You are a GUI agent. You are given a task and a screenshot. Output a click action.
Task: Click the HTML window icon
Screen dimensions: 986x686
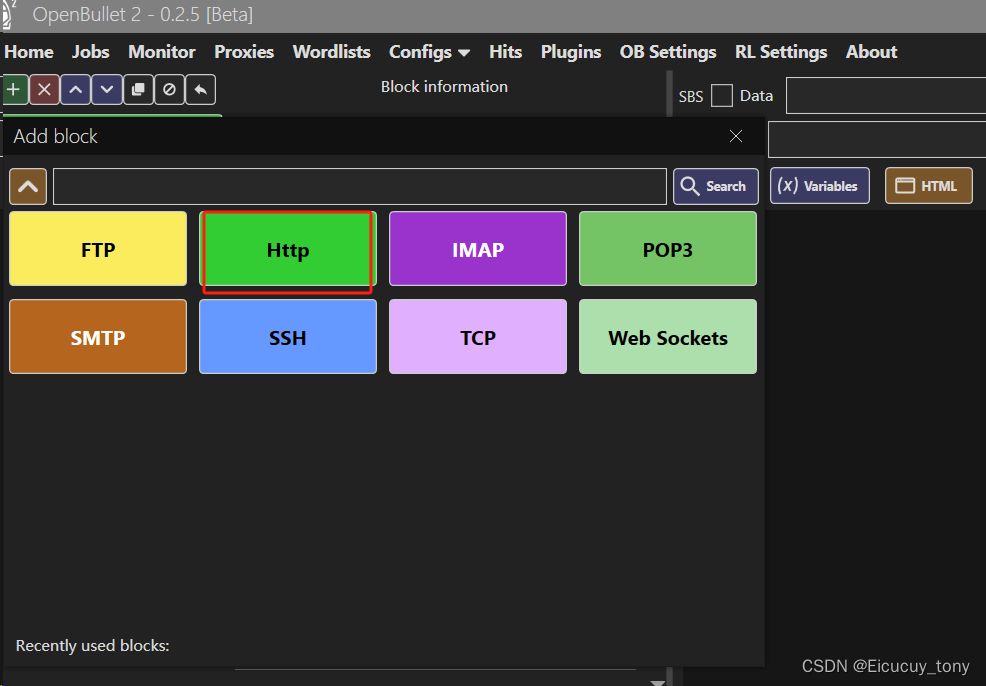[905, 185]
